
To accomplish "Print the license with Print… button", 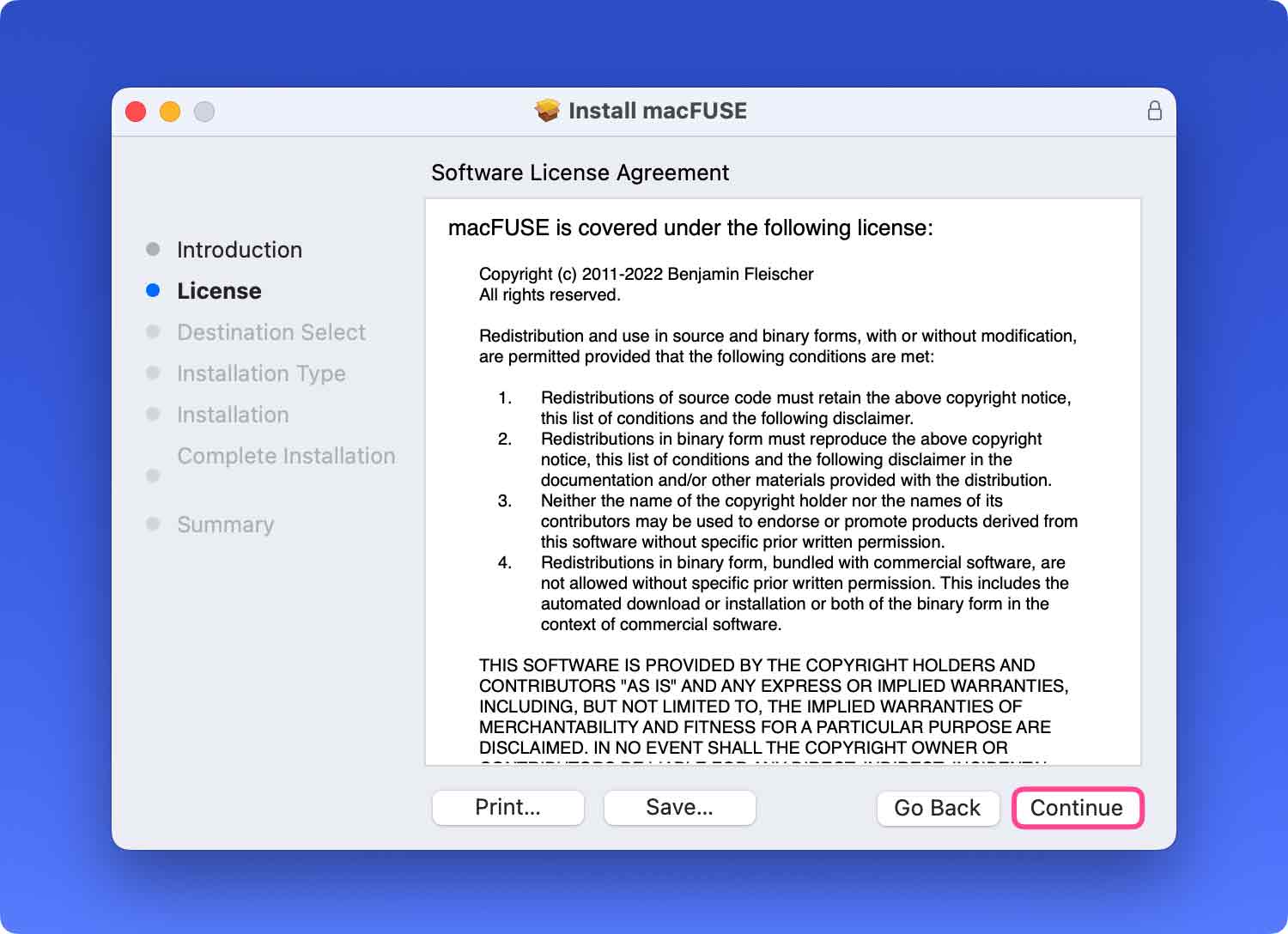I will coord(507,807).
